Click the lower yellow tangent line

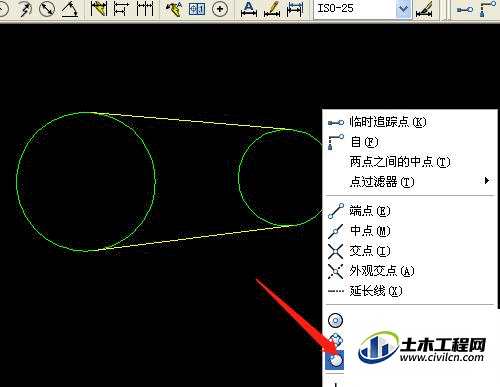(195, 238)
